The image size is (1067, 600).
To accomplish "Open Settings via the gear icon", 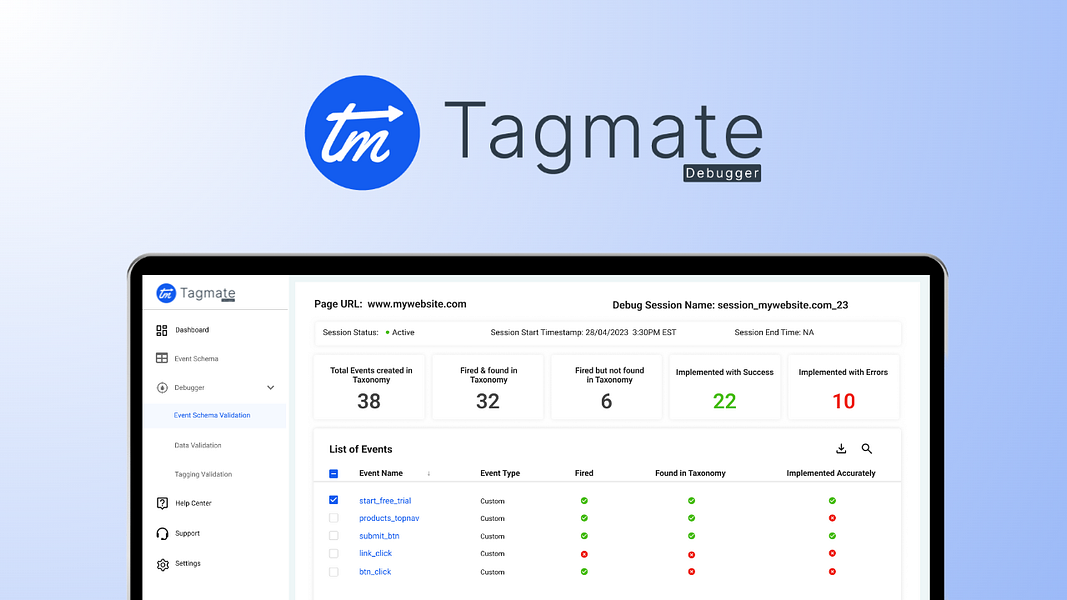I will (161, 562).
